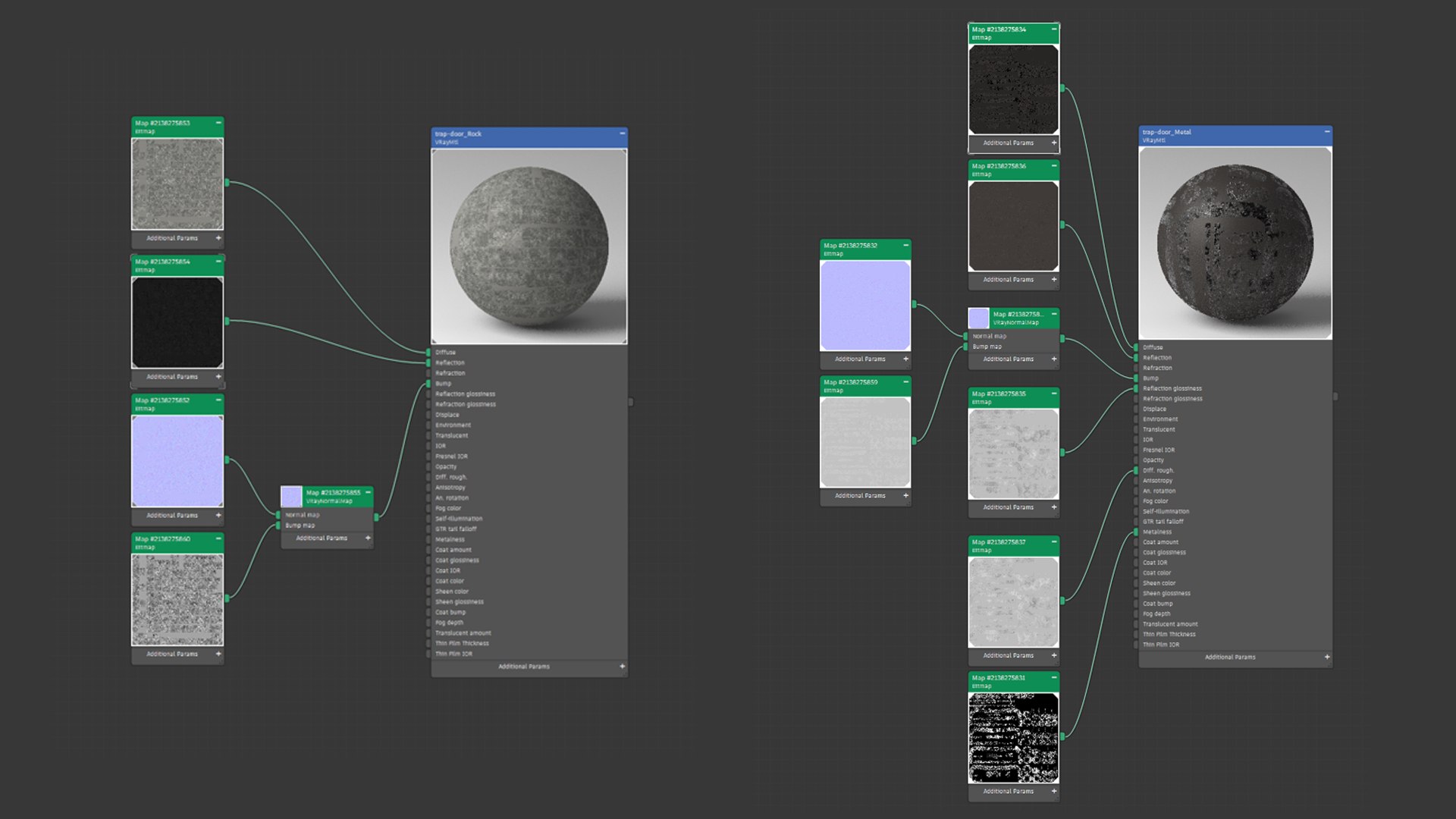Select the Map #2138275836 node title
The height and width of the screenshot is (819, 1456).
999,166
